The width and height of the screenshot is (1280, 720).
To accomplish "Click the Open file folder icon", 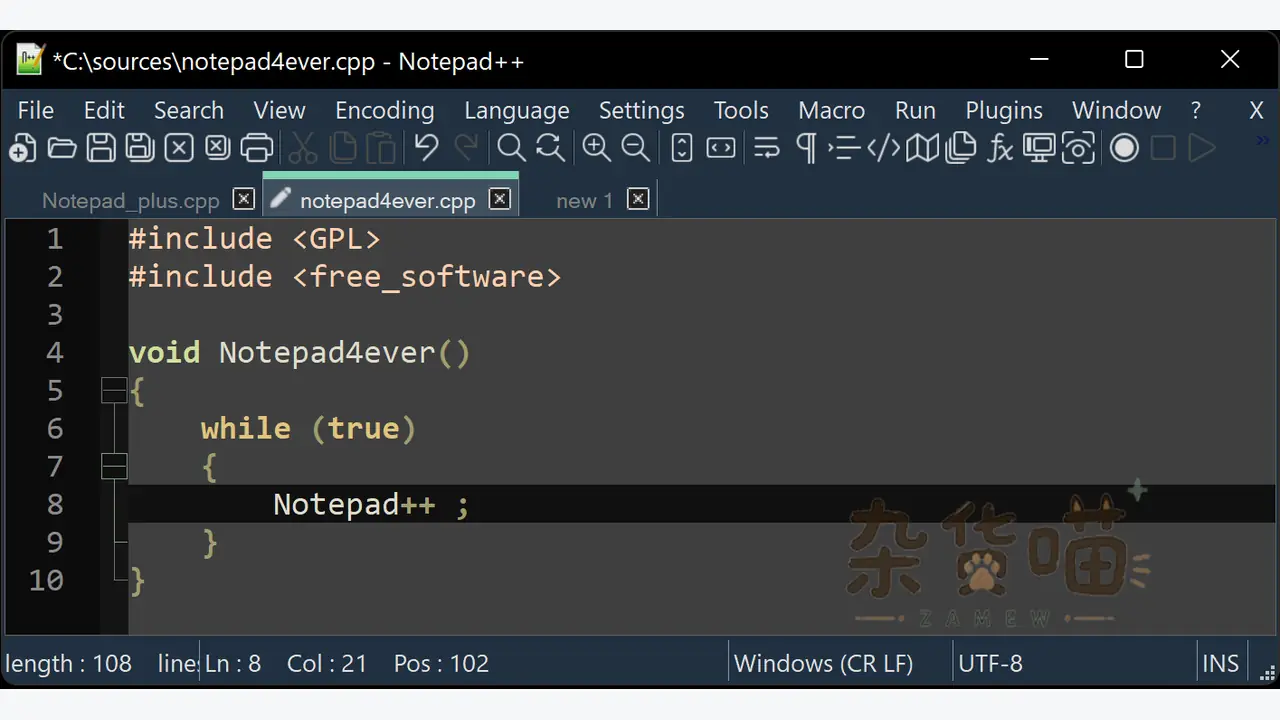I will 62,148.
